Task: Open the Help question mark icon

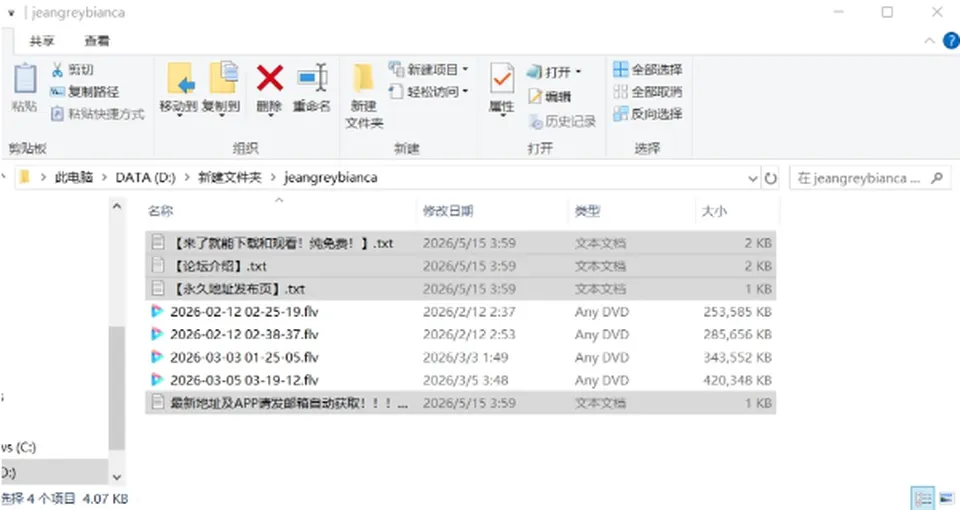Action: click(x=951, y=40)
